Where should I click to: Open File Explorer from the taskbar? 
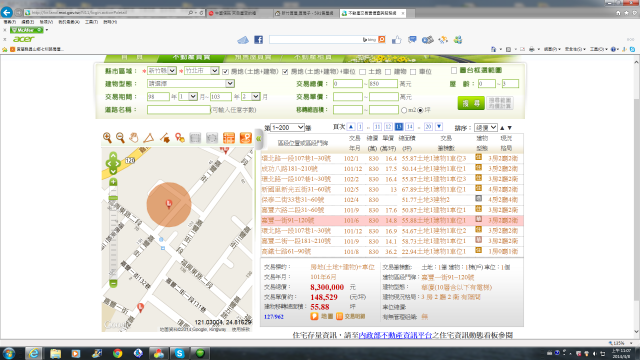coord(56,353)
